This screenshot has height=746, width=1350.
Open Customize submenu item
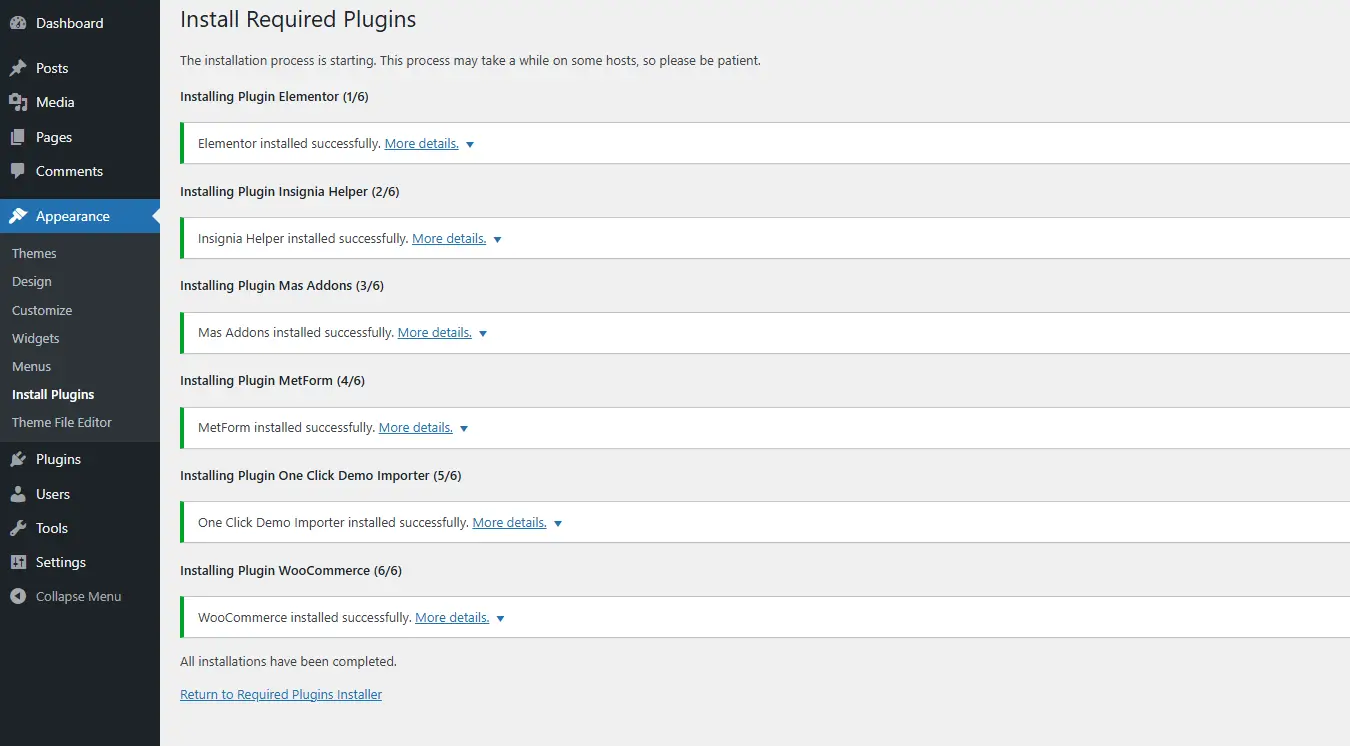(42, 310)
